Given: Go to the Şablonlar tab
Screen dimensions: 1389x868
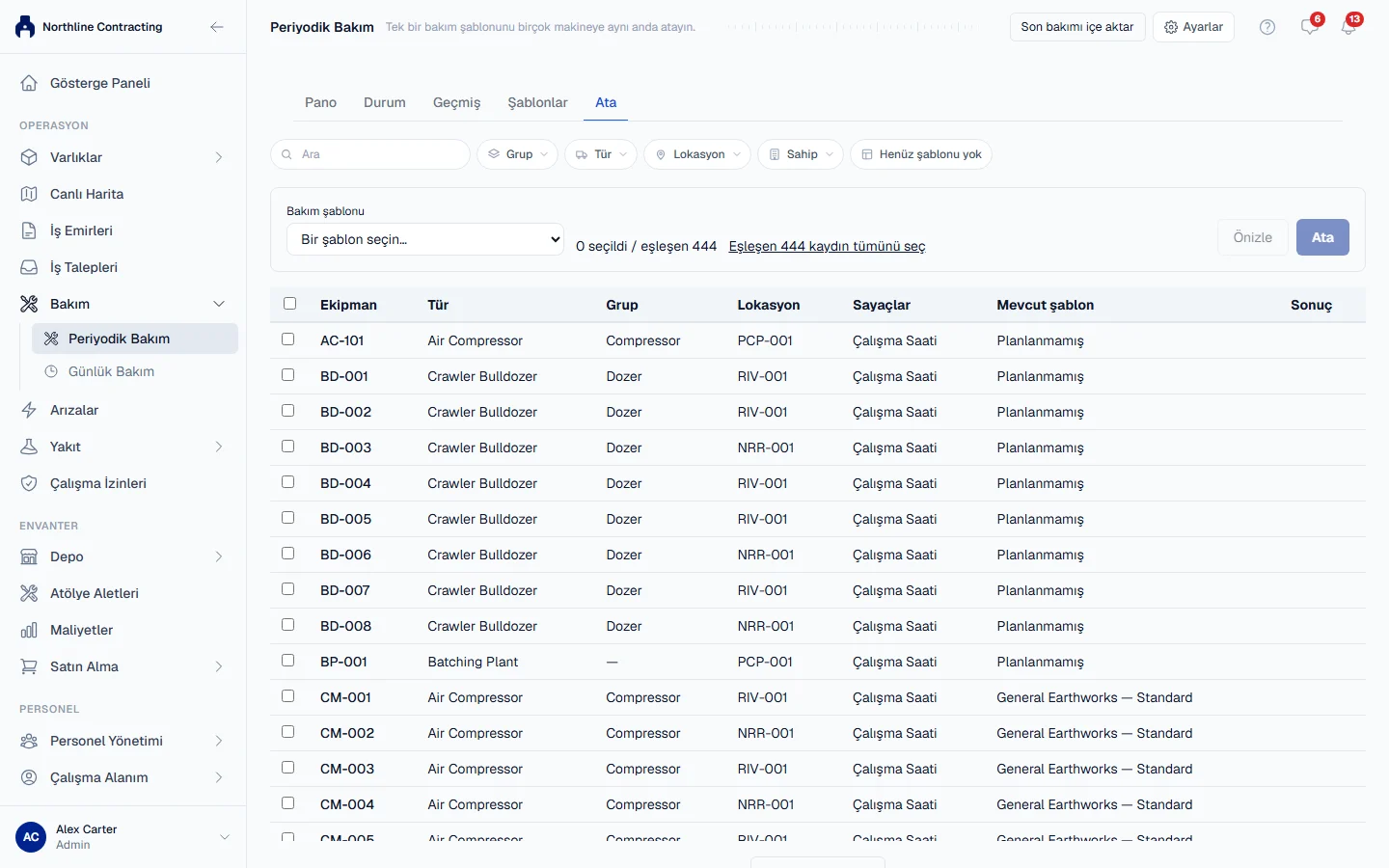Looking at the screenshot, I should click(x=537, y=102).
